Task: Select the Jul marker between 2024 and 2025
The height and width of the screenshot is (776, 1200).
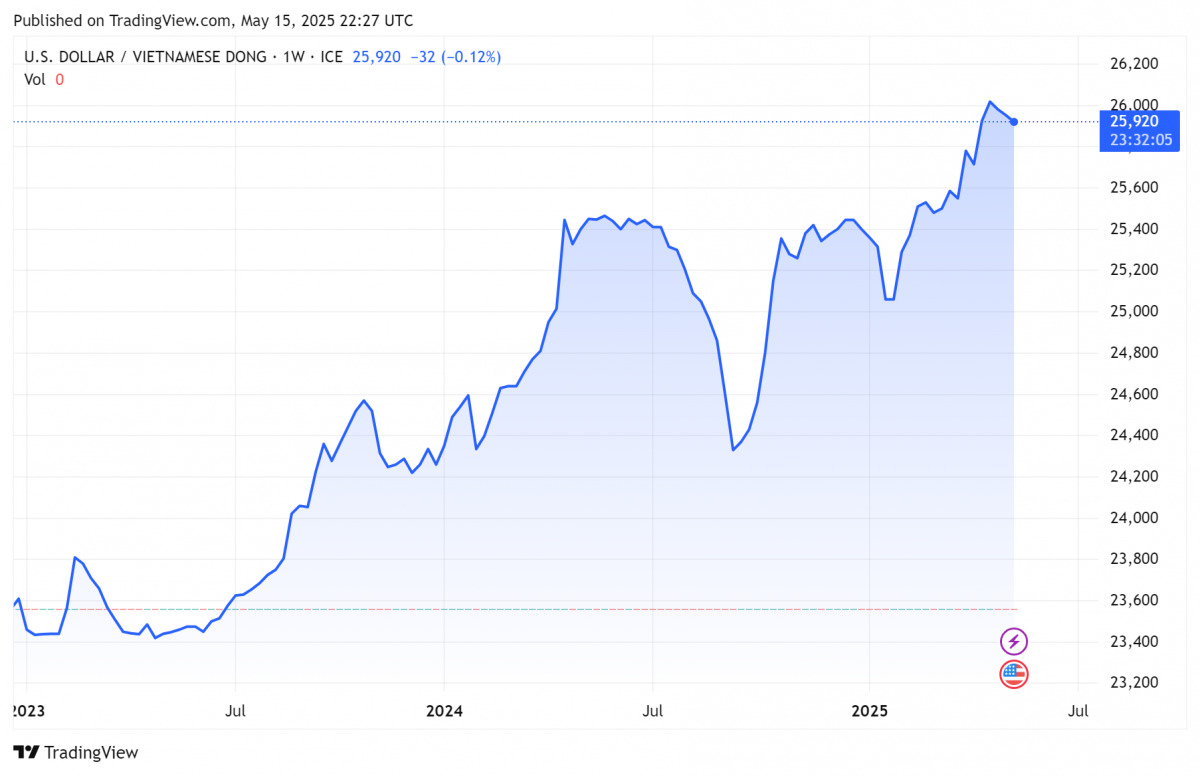Action: [x=653, y=711]
